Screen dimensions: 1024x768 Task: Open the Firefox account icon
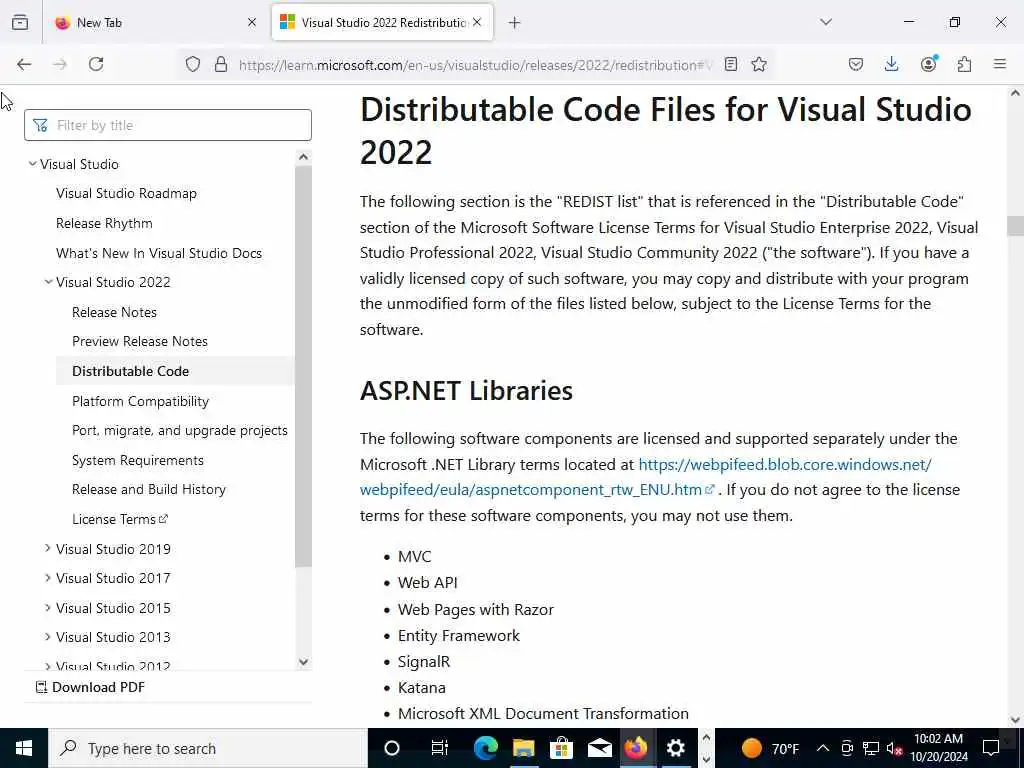[928, 64]
